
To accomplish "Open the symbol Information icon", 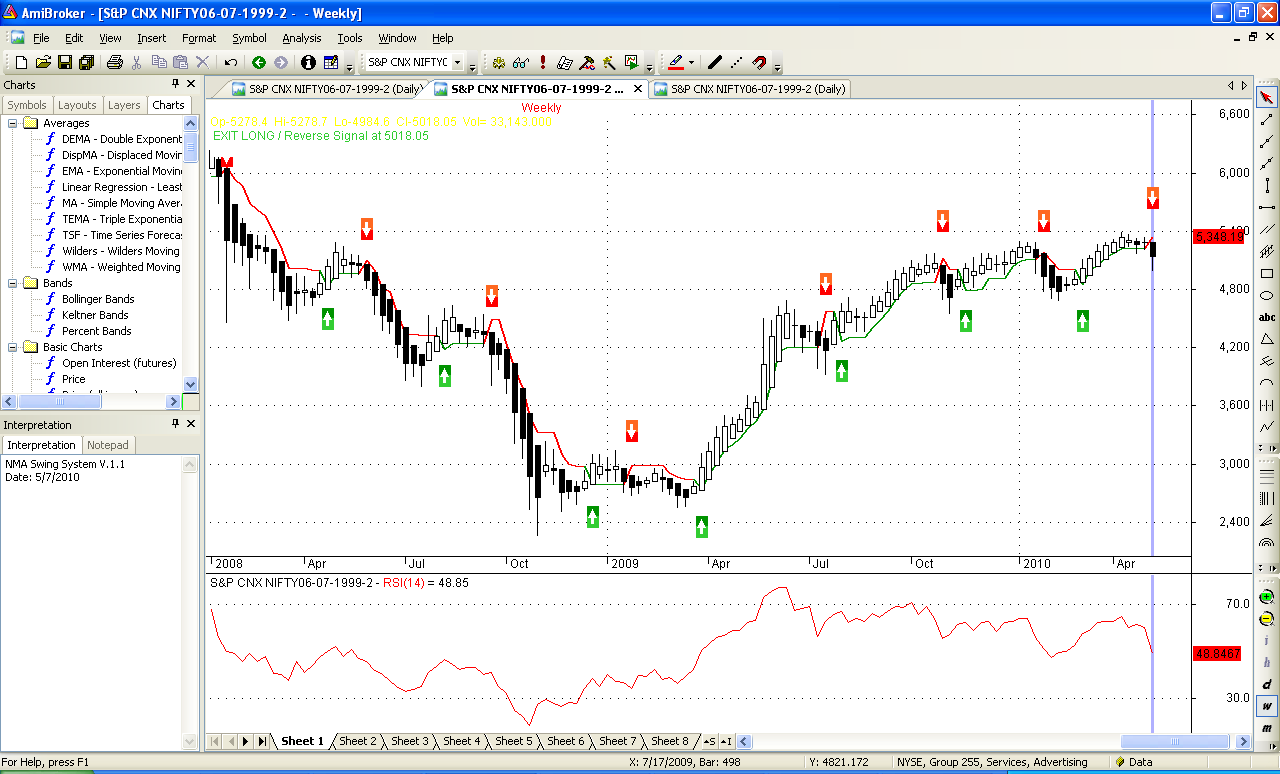I will (308, 62).
